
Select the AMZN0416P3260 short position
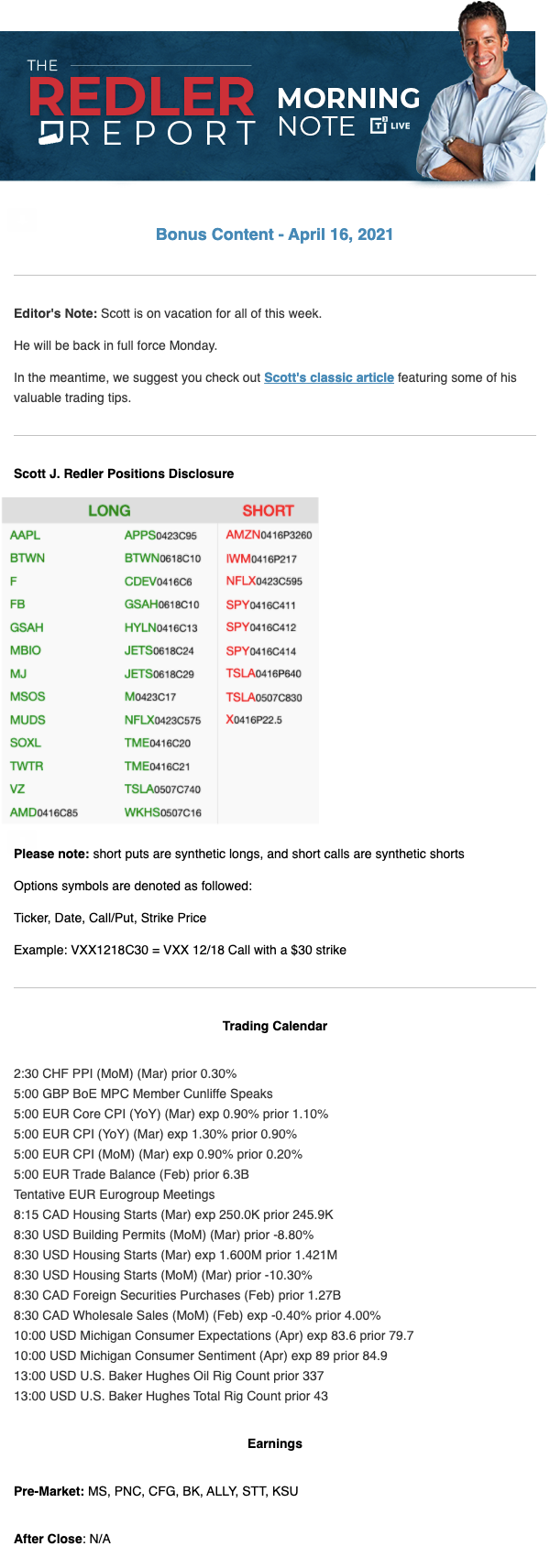(269, 535)
